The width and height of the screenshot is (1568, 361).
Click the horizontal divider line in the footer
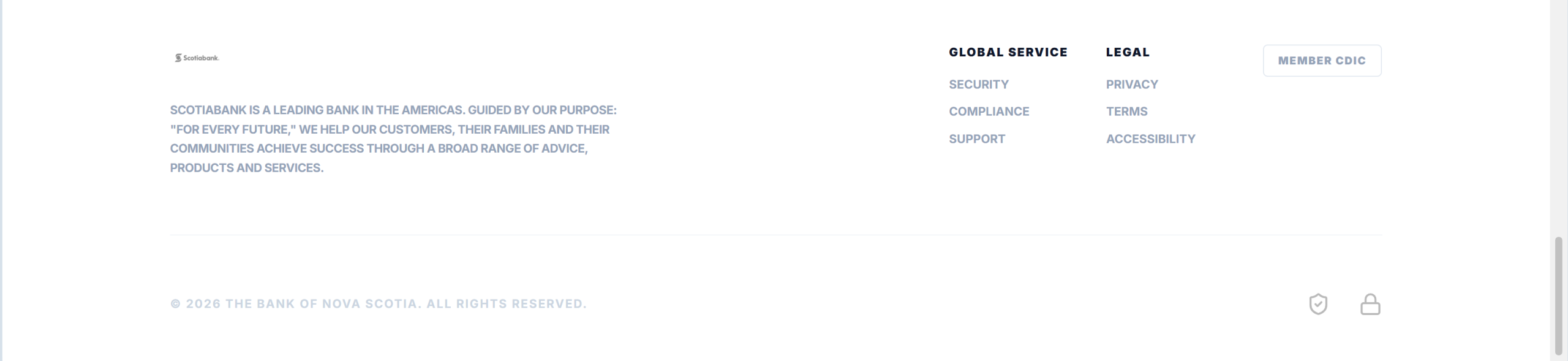point(775,235)
